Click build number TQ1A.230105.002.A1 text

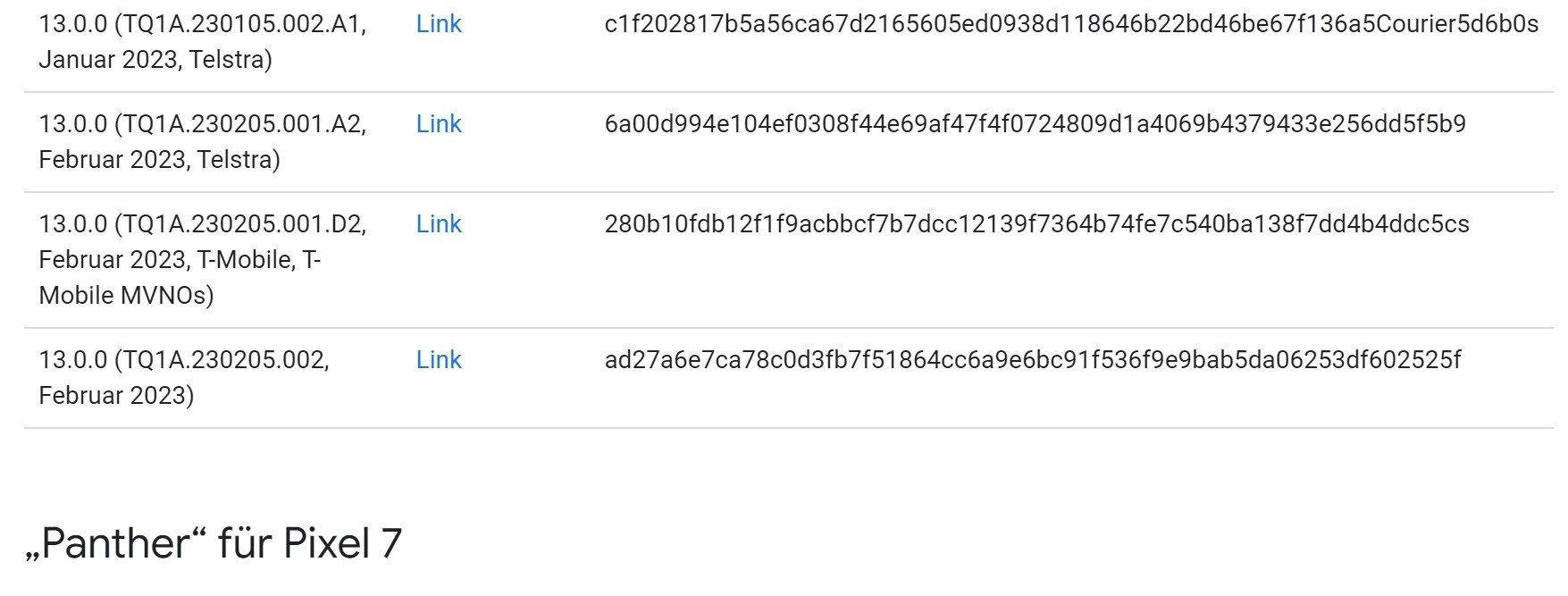[x=239, y=24]
